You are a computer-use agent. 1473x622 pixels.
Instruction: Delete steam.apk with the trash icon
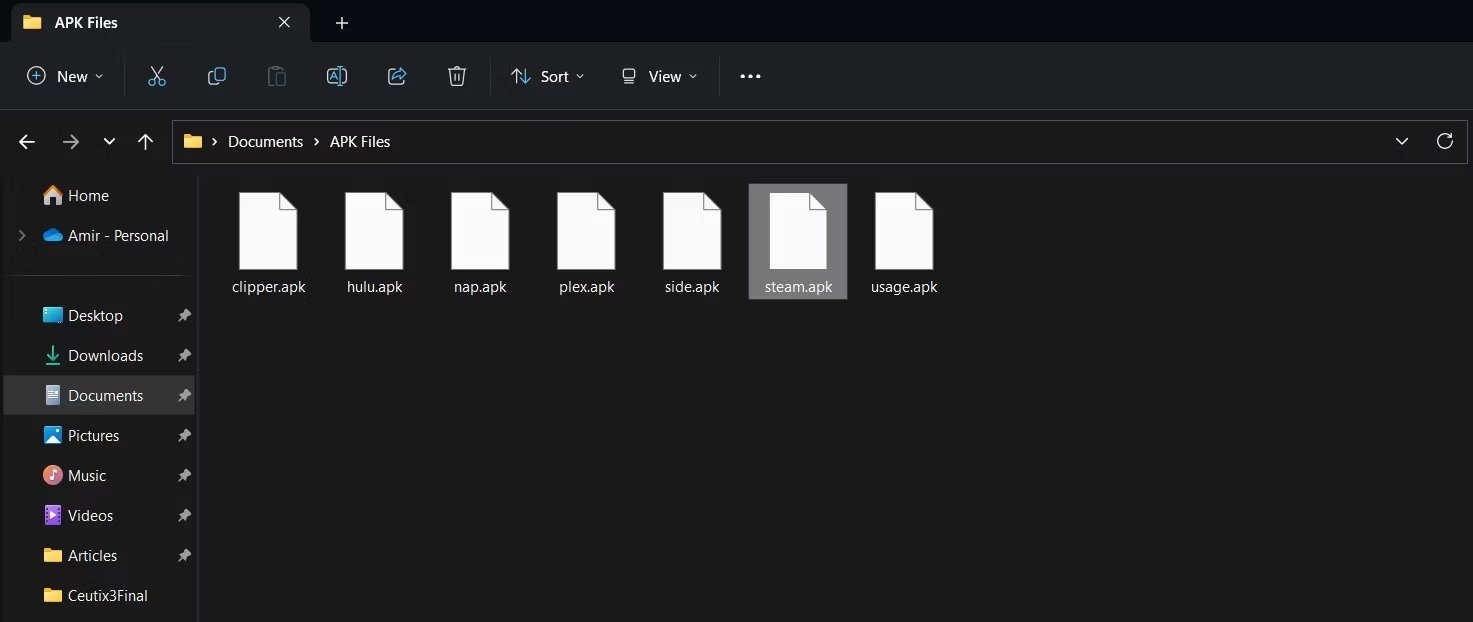point(457,76)
